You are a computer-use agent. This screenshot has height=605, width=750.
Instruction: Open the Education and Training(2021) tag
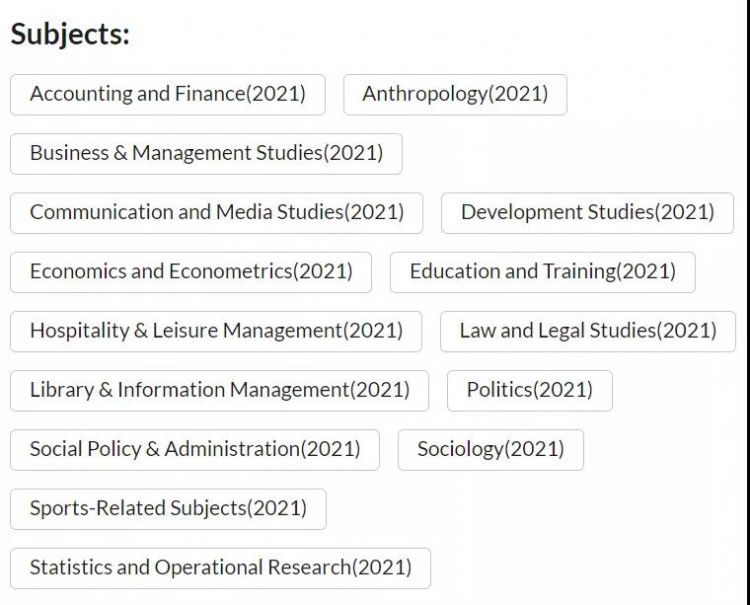(542, 271)
